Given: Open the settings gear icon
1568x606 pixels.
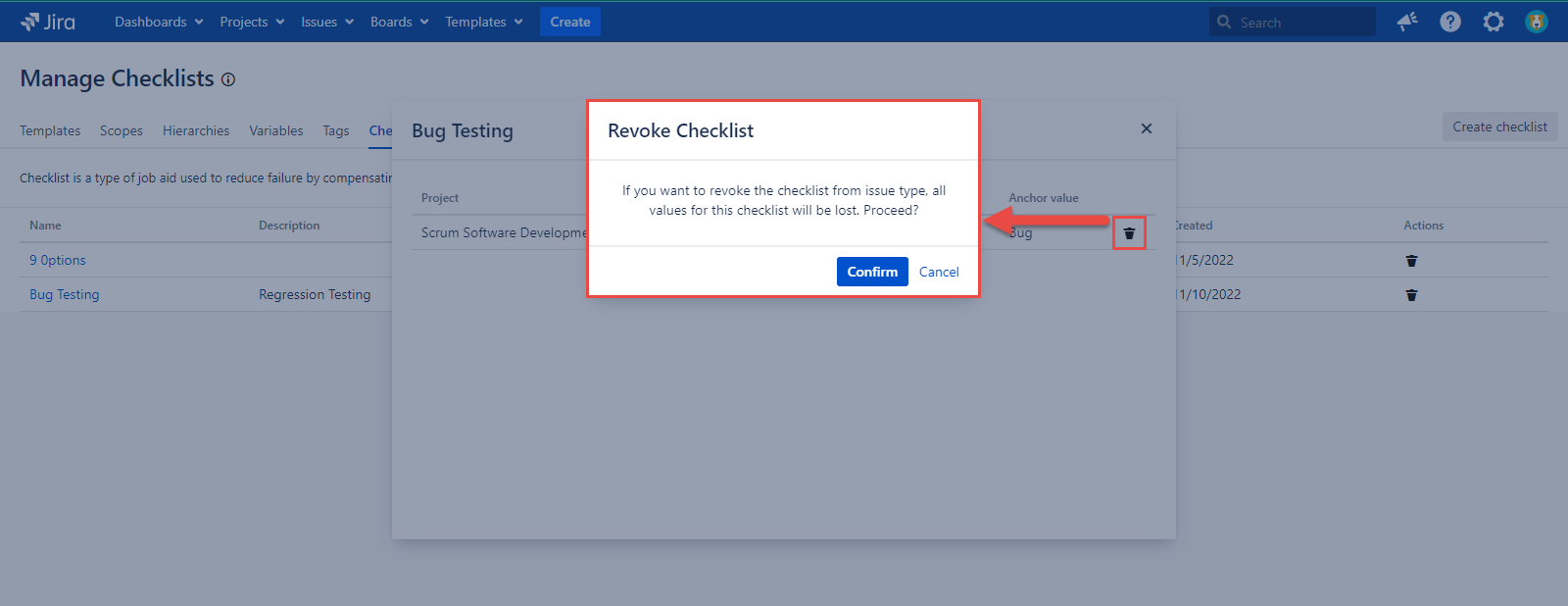Looking at the screenshot, I should (1493, 22).
